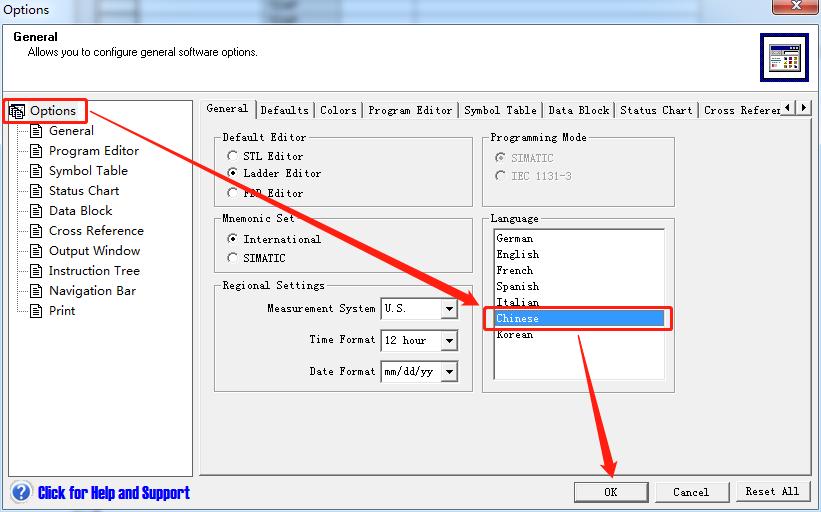Click the Navigation Bar page icon in tree
This screenshot has width=821, height=512.
click(x=37, y=291)
